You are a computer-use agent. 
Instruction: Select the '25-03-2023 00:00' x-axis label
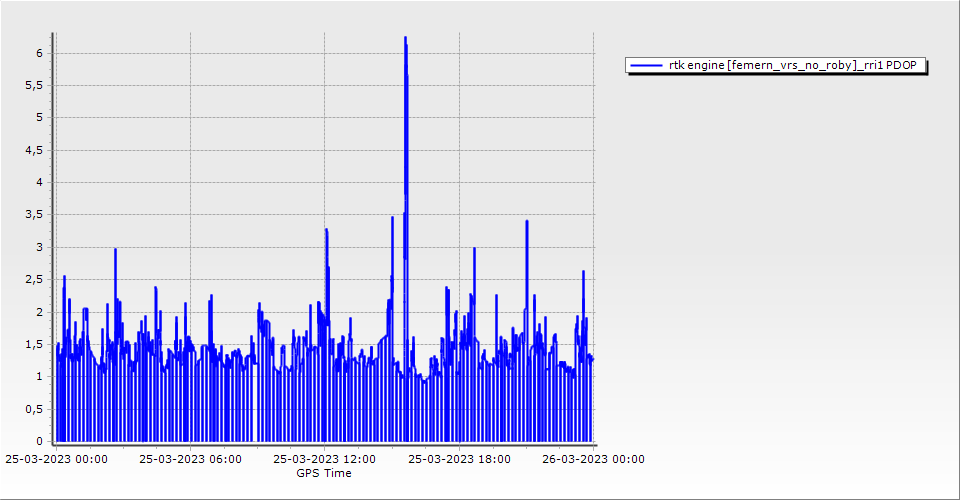[56, 460]
